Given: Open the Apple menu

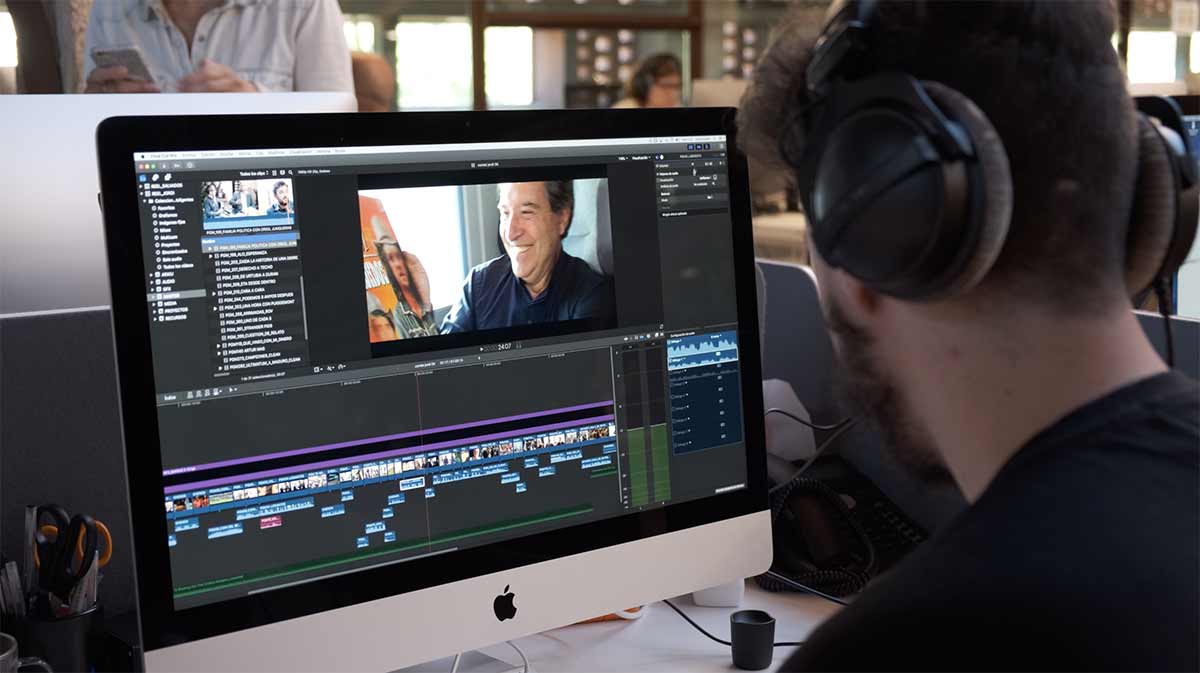Looking at the screenshot, I should [142, 157].
